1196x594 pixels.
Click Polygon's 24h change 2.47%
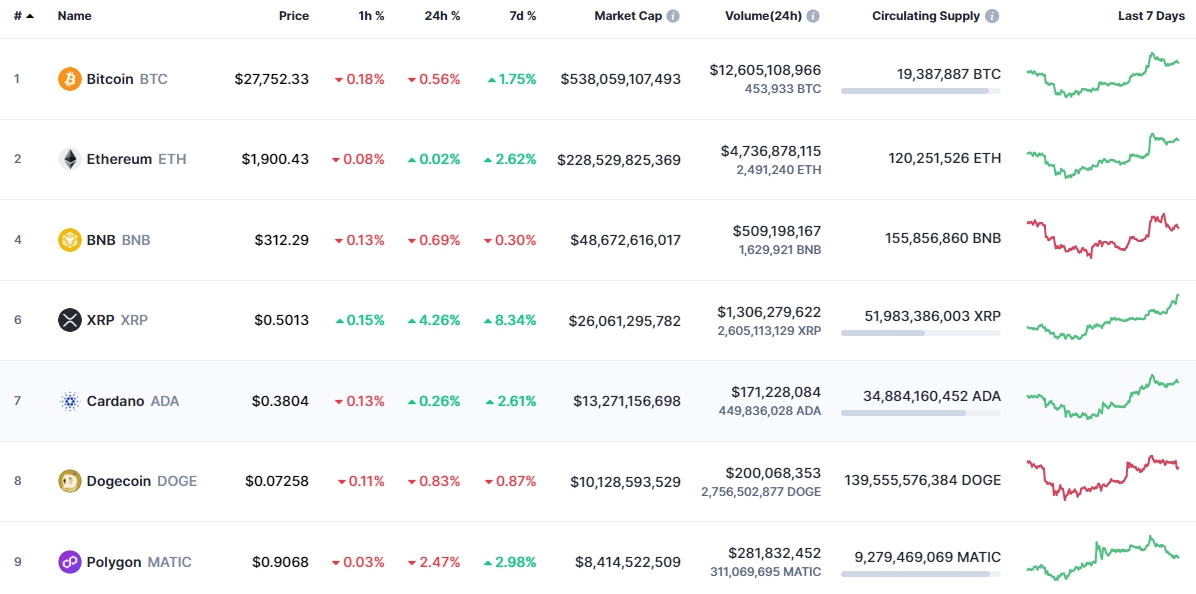[x=434, y=563]
